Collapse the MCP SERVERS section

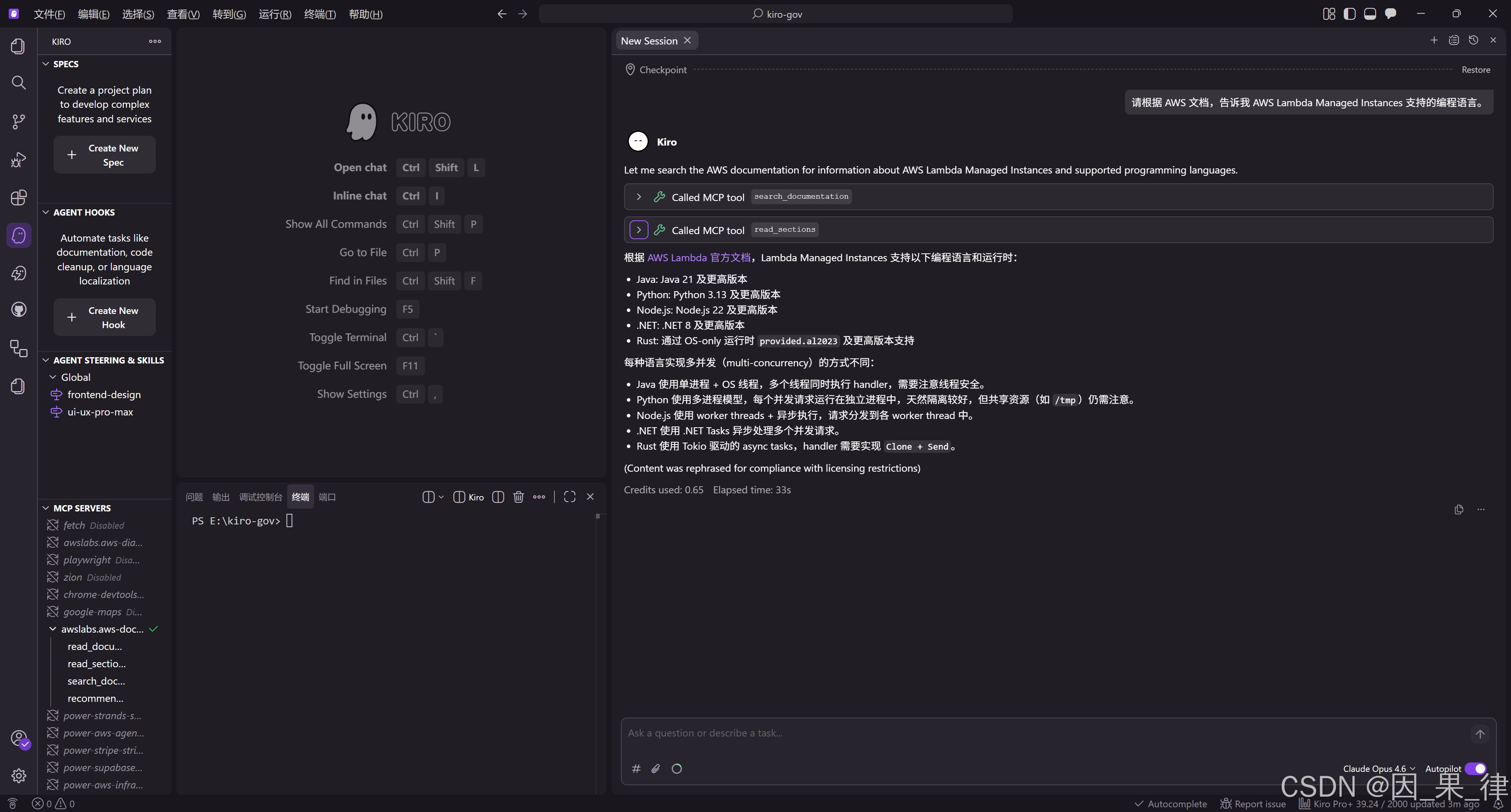point(46,508)
